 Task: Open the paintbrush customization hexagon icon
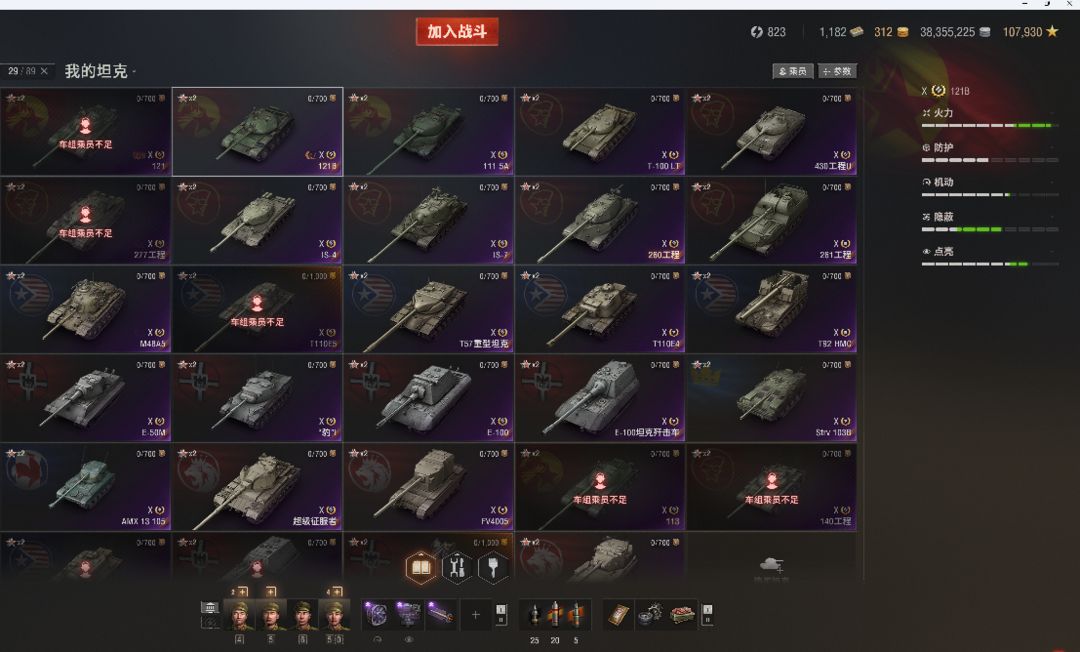[492, 568]
